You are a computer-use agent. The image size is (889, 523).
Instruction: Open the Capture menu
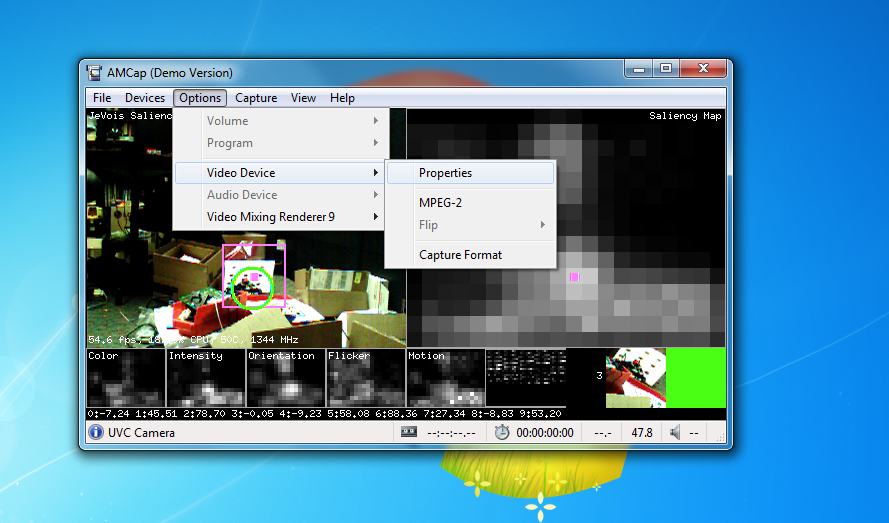point(256,98)
